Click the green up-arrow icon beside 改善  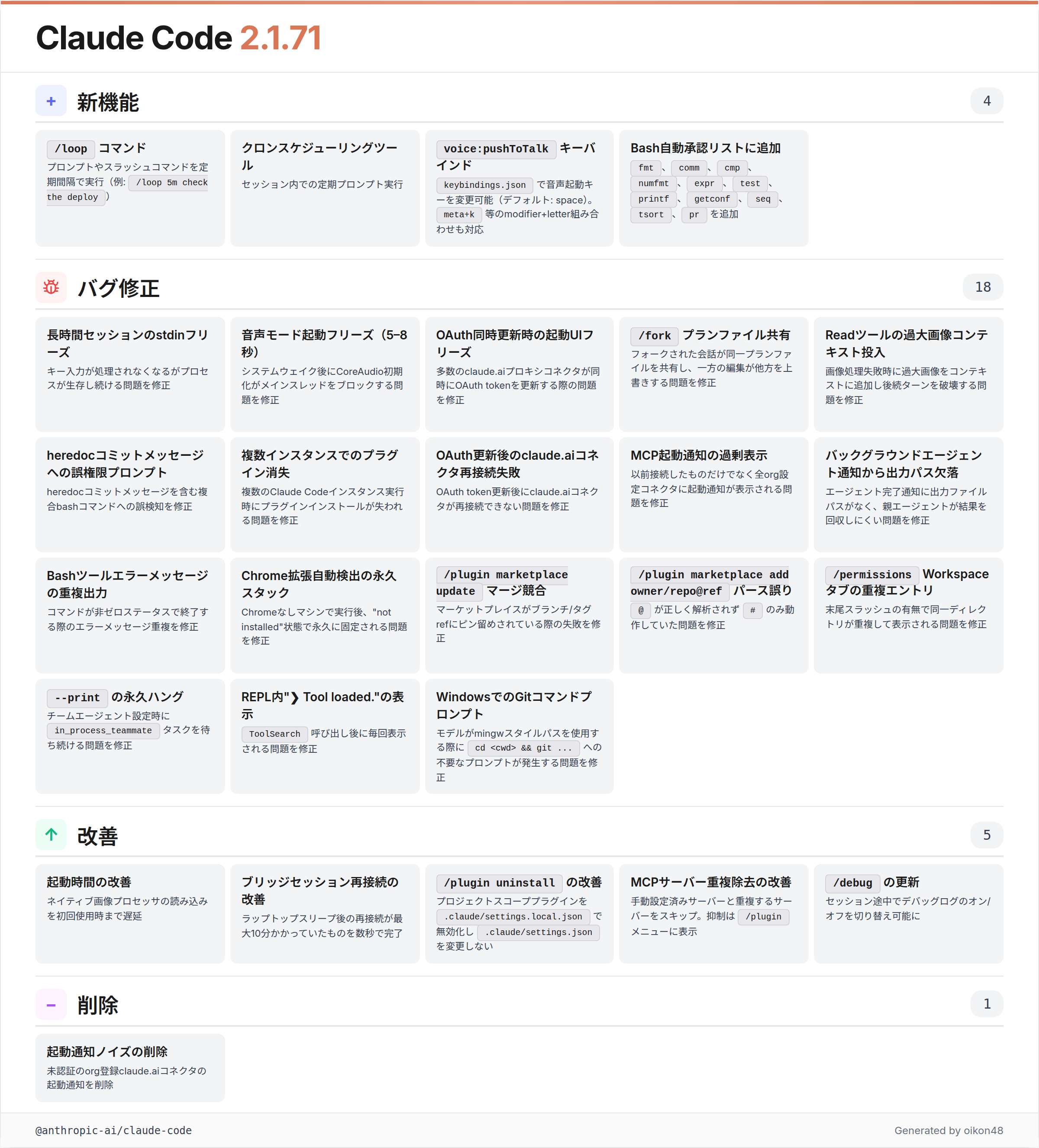51,835
